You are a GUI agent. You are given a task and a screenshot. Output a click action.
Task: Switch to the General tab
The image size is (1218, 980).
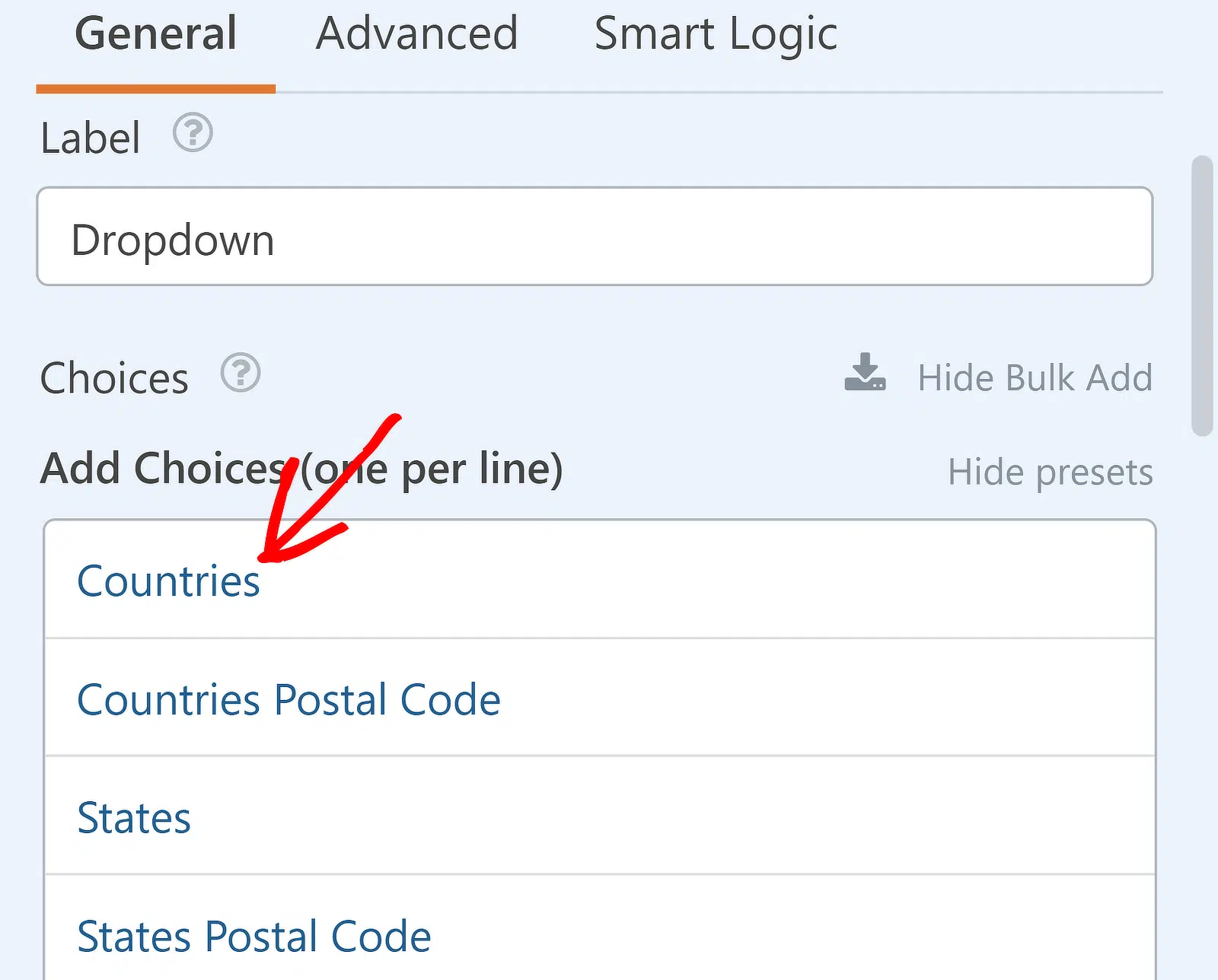pos(155,33)
